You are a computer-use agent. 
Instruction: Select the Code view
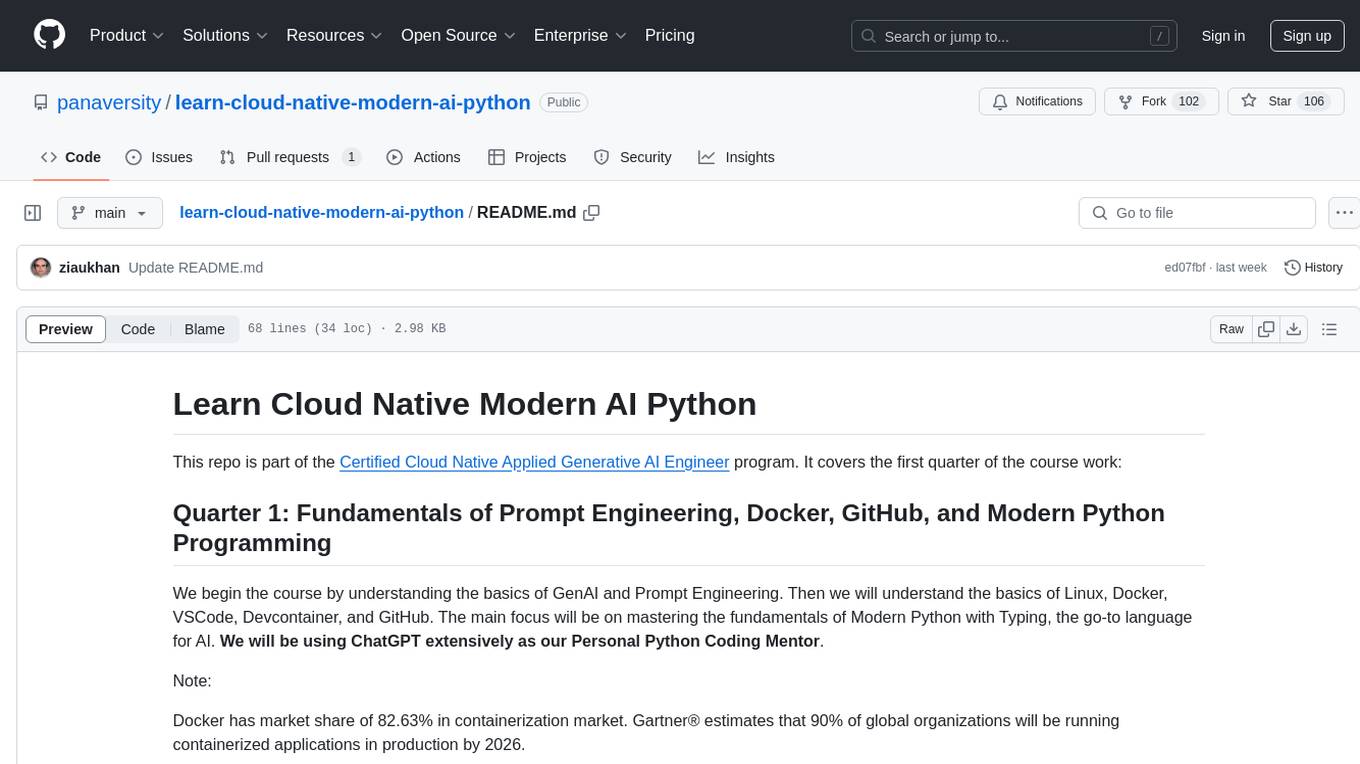pos(138,329)
